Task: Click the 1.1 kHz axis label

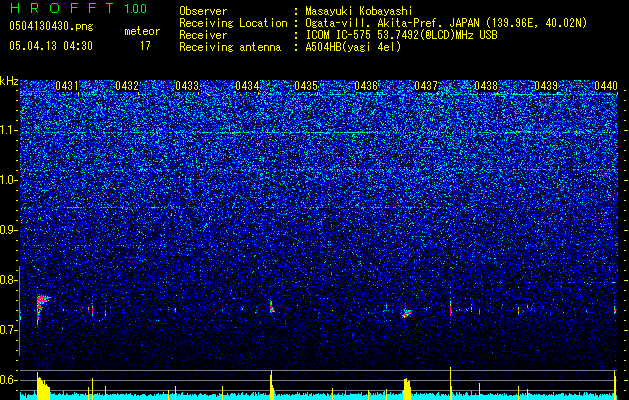Action: [x=8, y=130]
